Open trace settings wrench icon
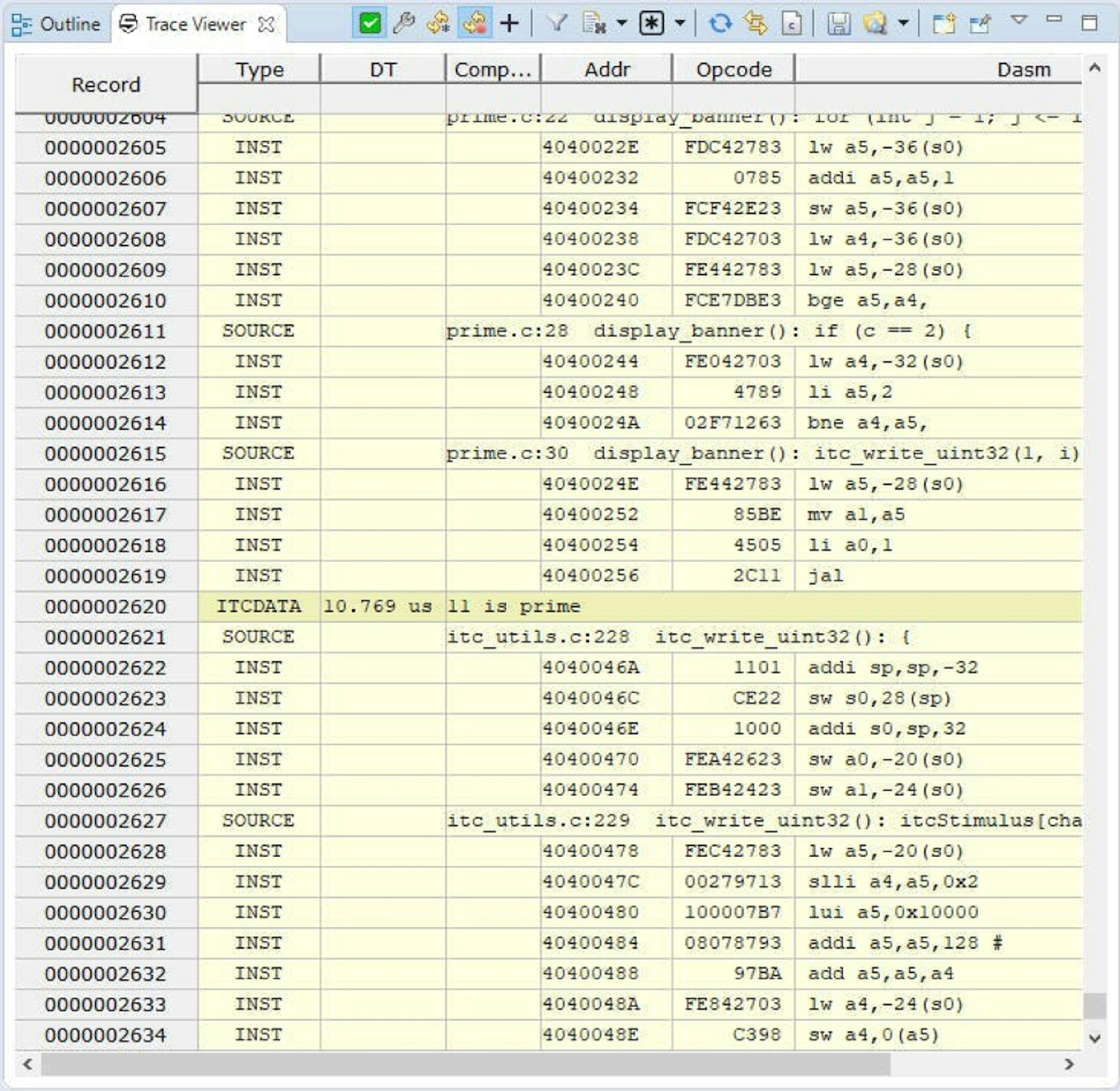The image size is (1120, 1091). point(404,24)
